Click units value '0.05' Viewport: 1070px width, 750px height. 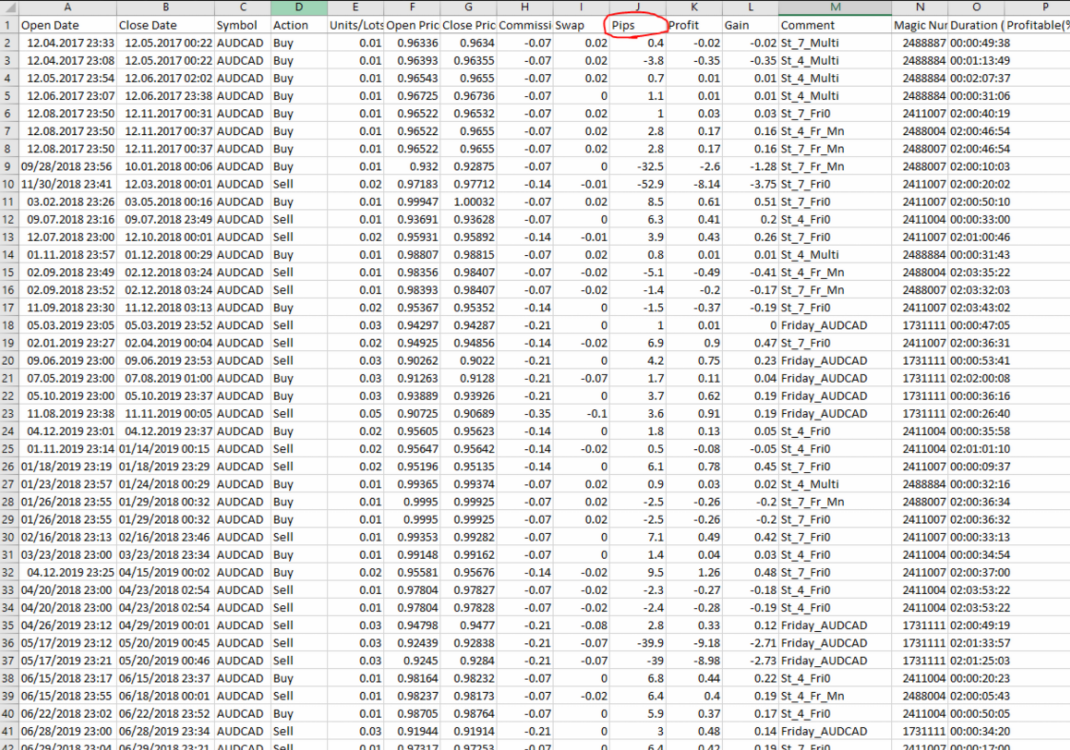(x=371, y=414)
